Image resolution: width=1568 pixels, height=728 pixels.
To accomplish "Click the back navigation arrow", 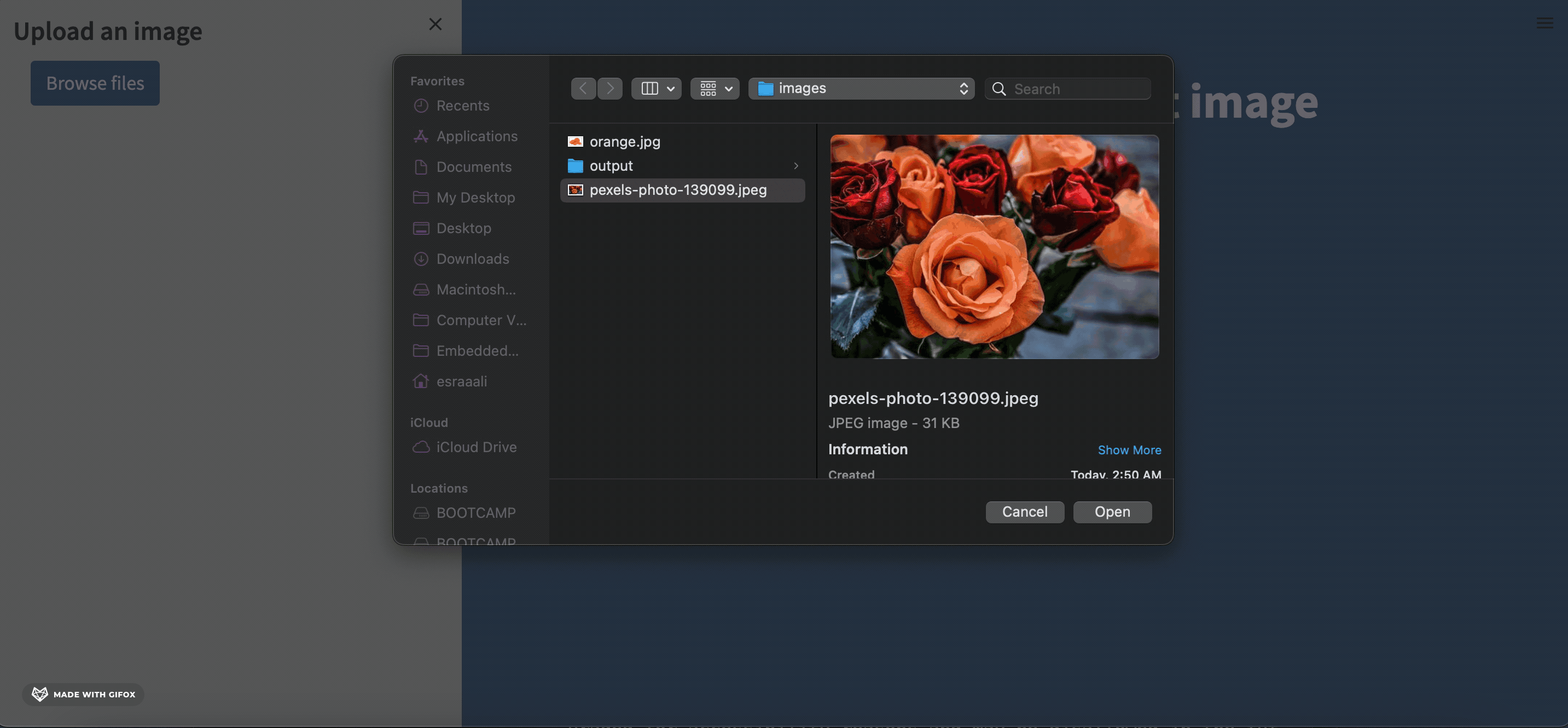I will (x=583, y=88).
